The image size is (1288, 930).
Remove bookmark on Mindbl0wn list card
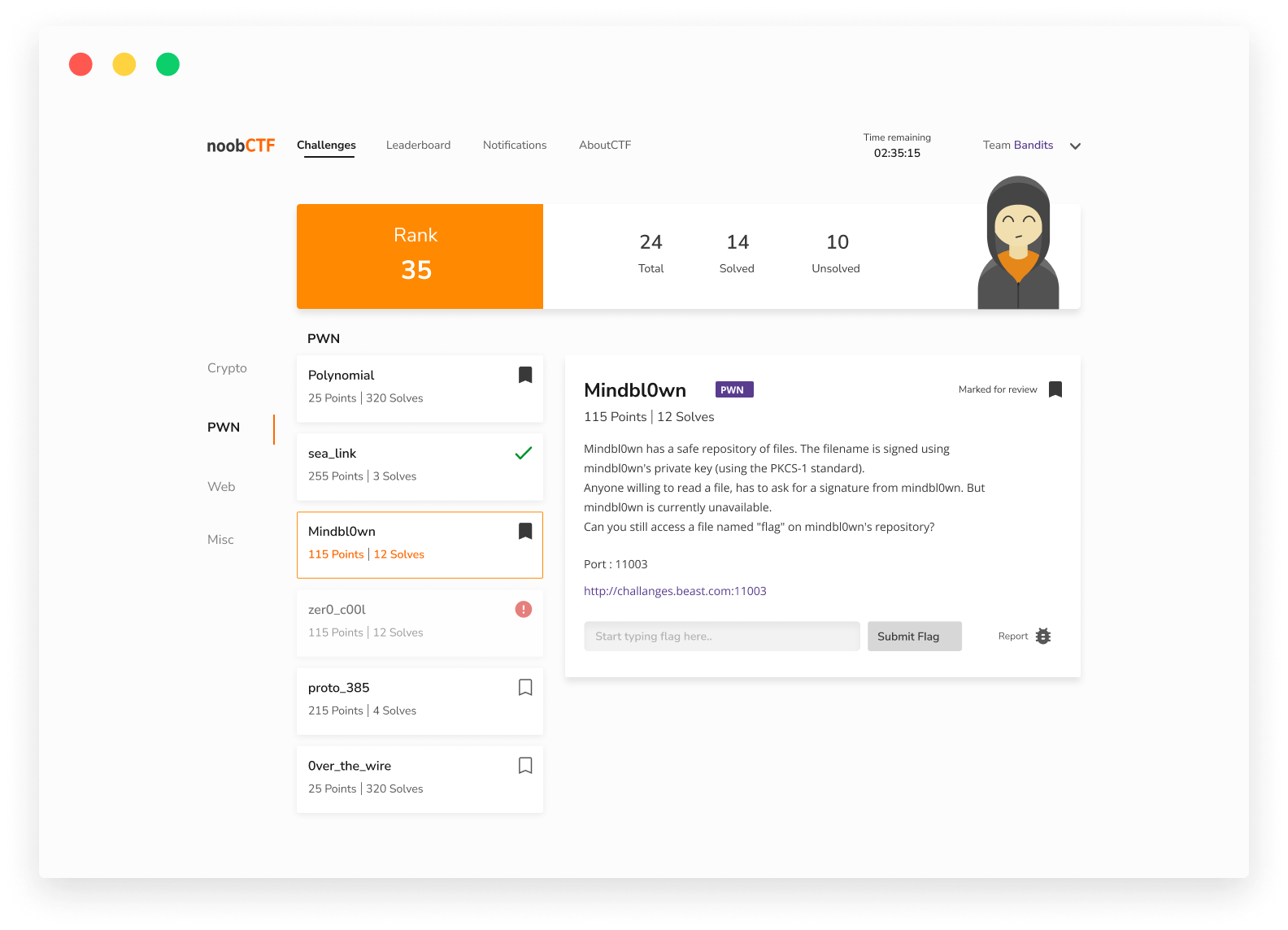pos(525,532)
